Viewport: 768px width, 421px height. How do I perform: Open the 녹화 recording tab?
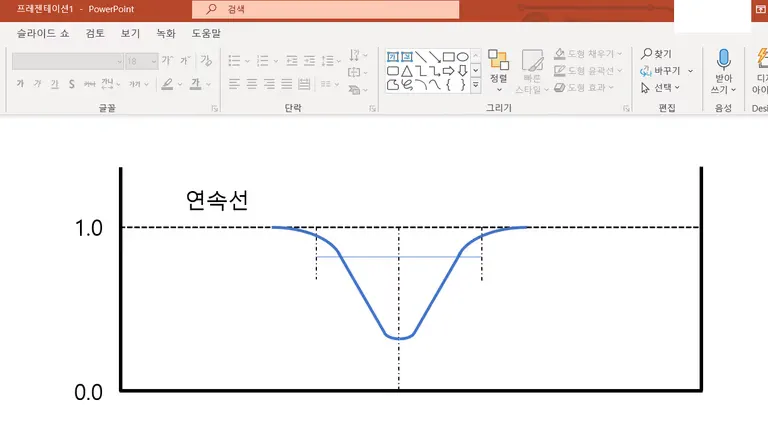166,33
